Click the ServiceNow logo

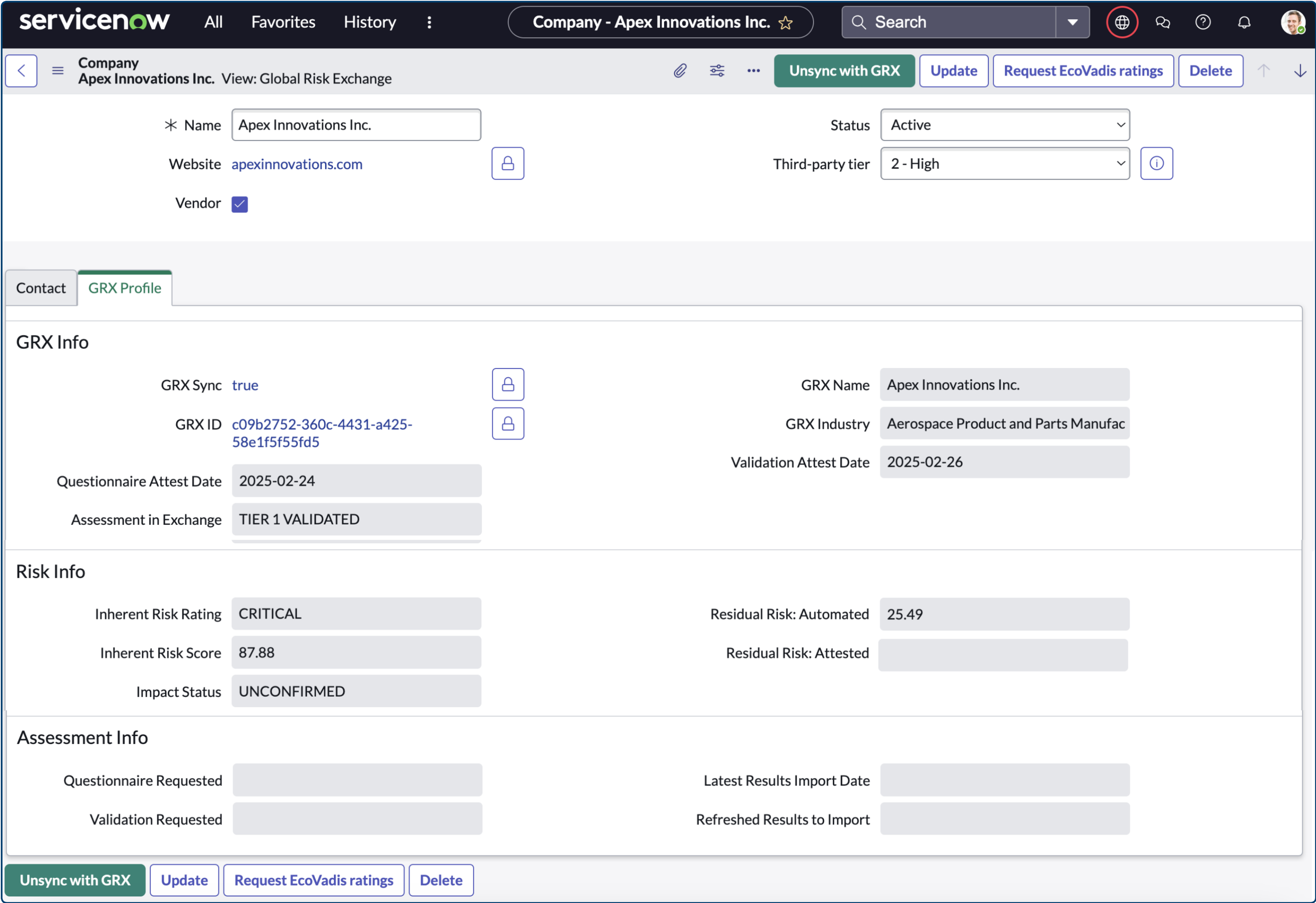(x=94, y=21)
